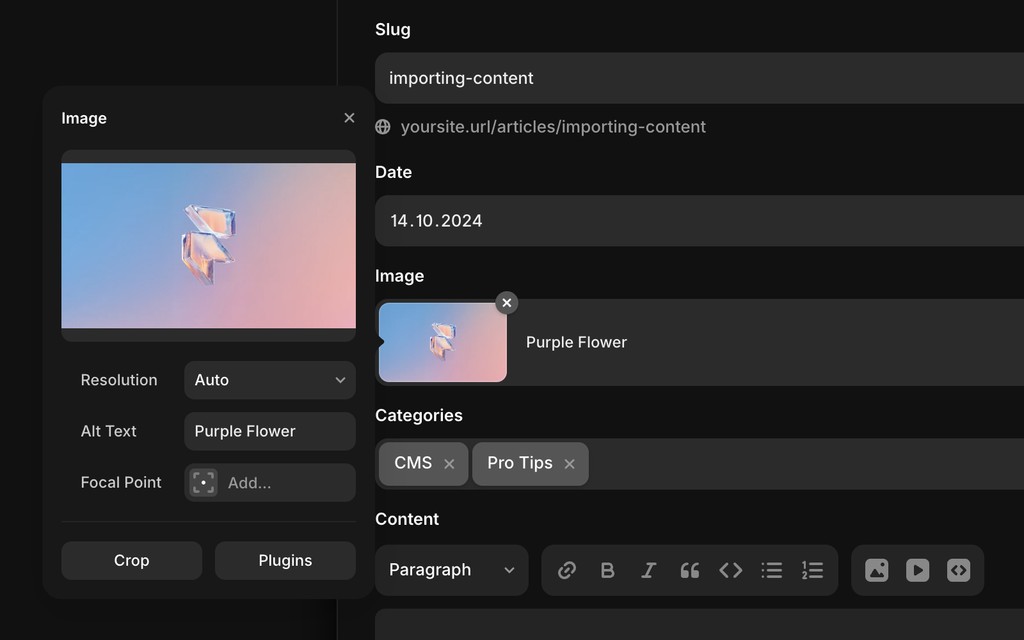The width and height of the screenshot is (1024, 640).
Task: Remove the Purple Flower image
Action: tap(506, 303)
